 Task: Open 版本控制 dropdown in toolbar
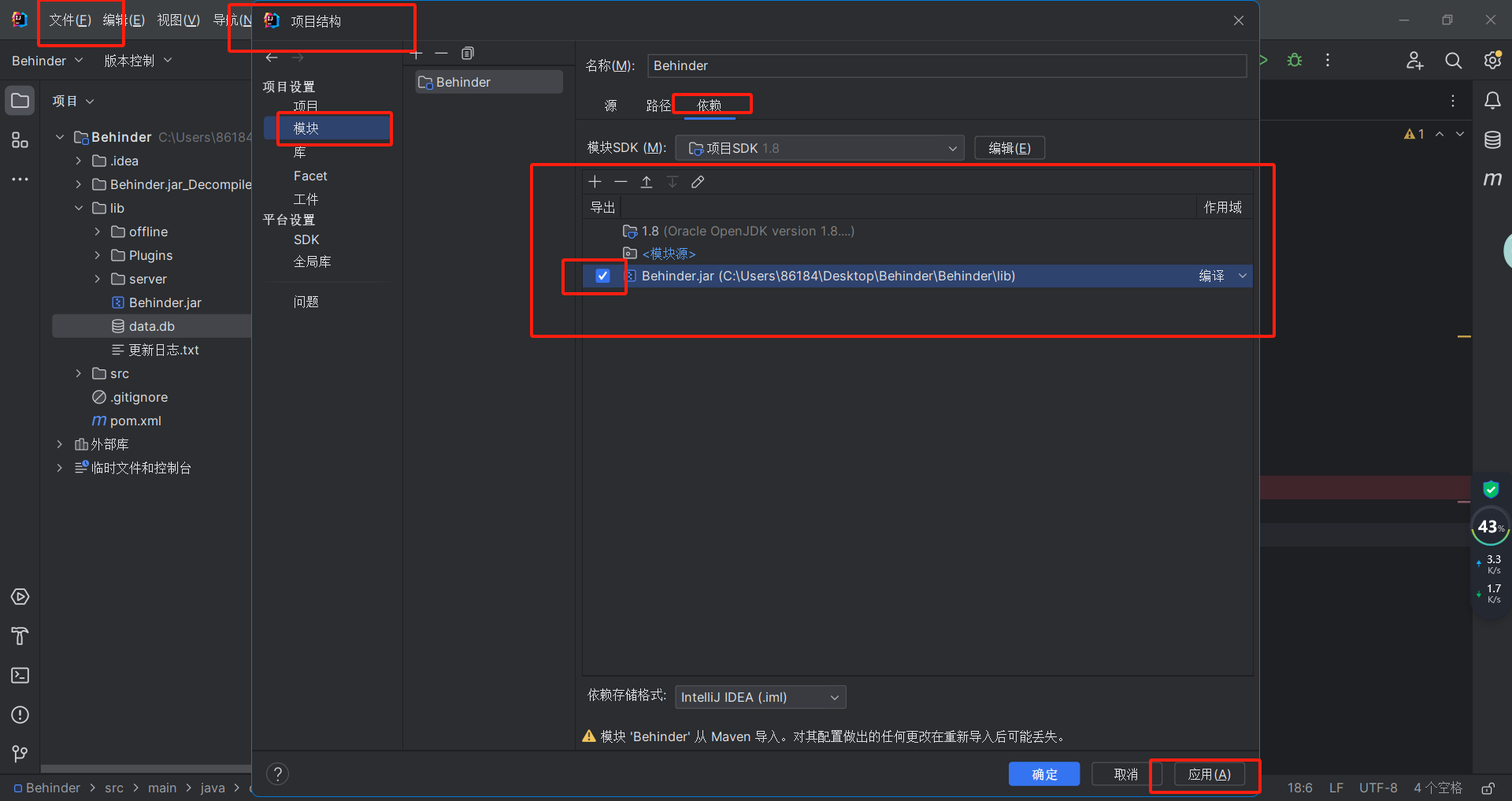pos(138,61)
